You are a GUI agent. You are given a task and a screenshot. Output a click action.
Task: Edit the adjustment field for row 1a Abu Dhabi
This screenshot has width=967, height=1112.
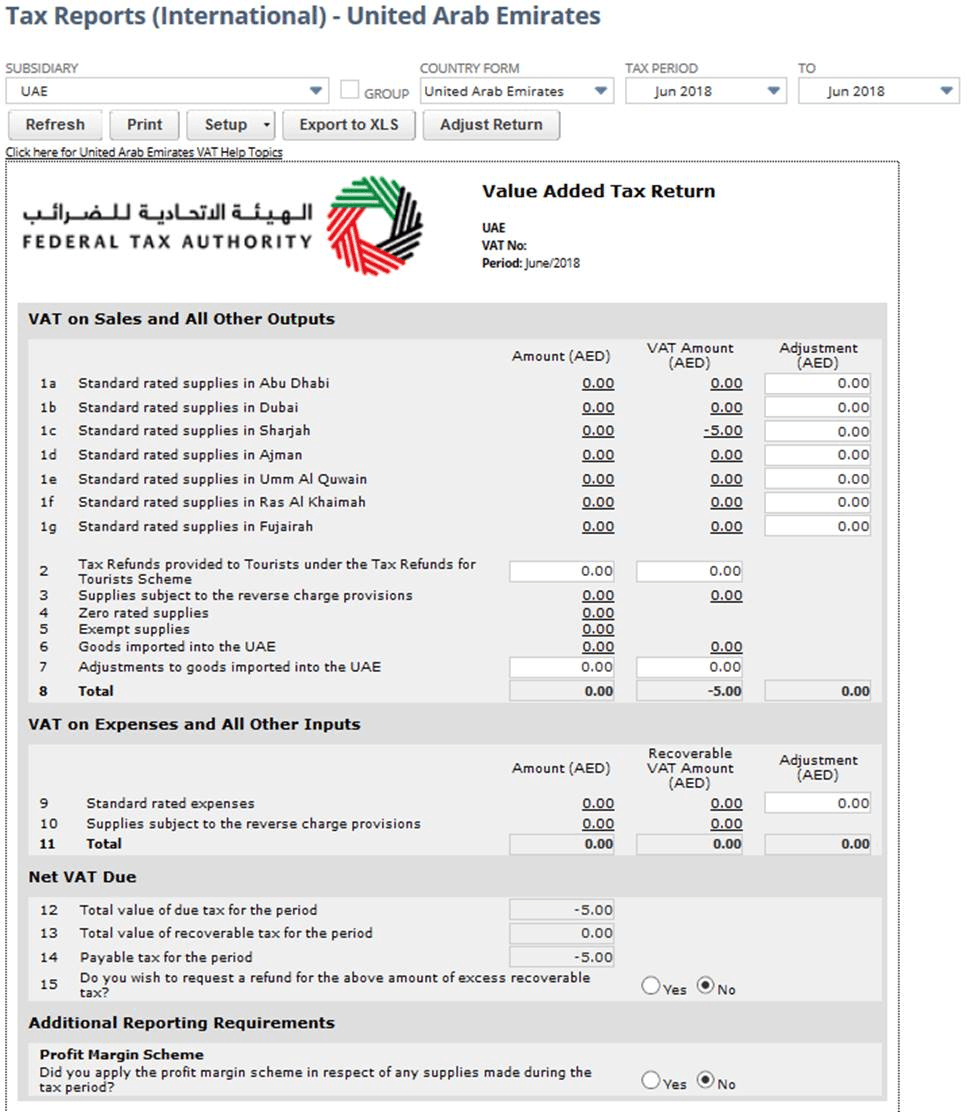pyautogui.click(x=817, y=384)
